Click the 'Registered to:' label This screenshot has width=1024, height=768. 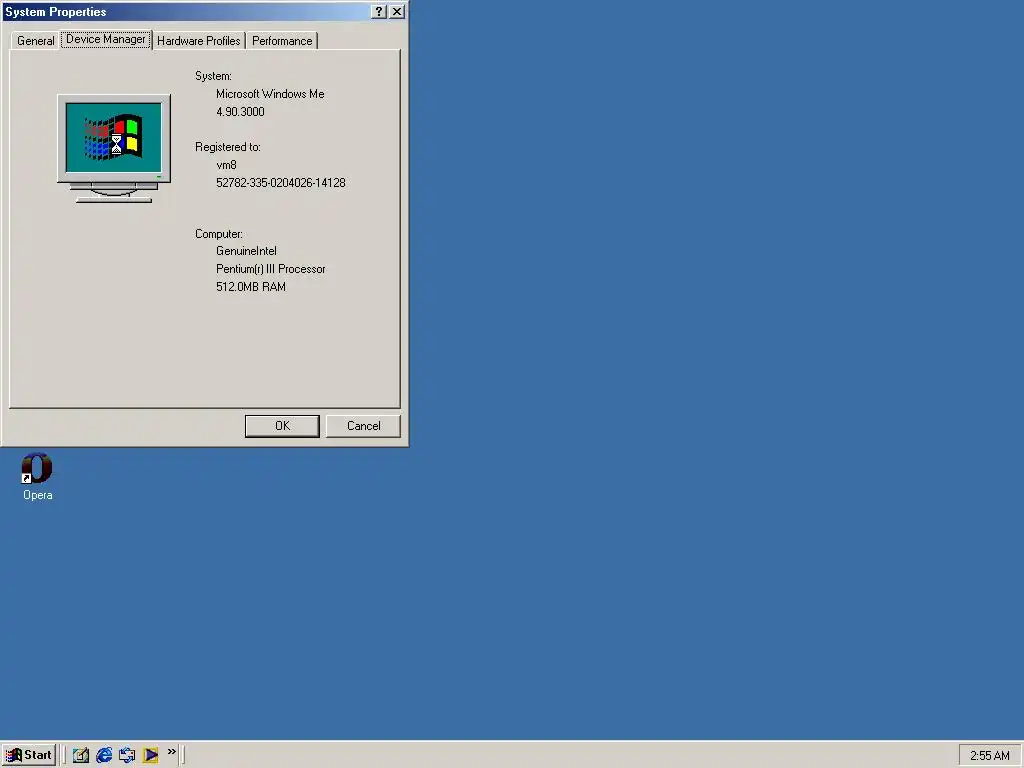tap(228, 147)
